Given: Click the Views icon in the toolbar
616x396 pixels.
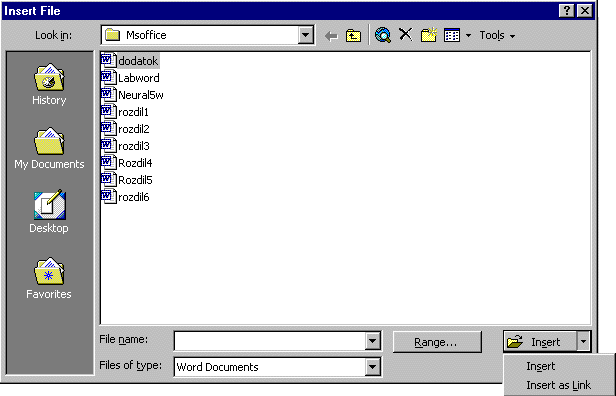Looking at the screenshot, I should (x=452, y=35).
